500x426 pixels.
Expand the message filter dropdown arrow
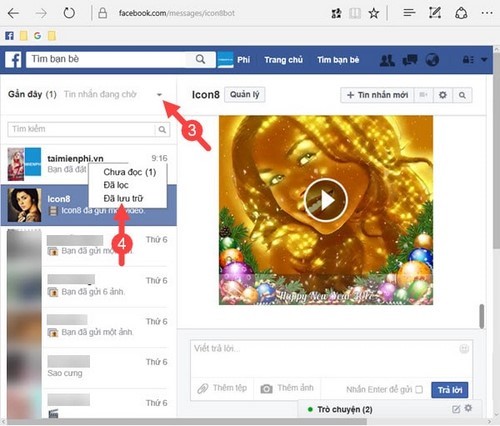pos(159,95)
